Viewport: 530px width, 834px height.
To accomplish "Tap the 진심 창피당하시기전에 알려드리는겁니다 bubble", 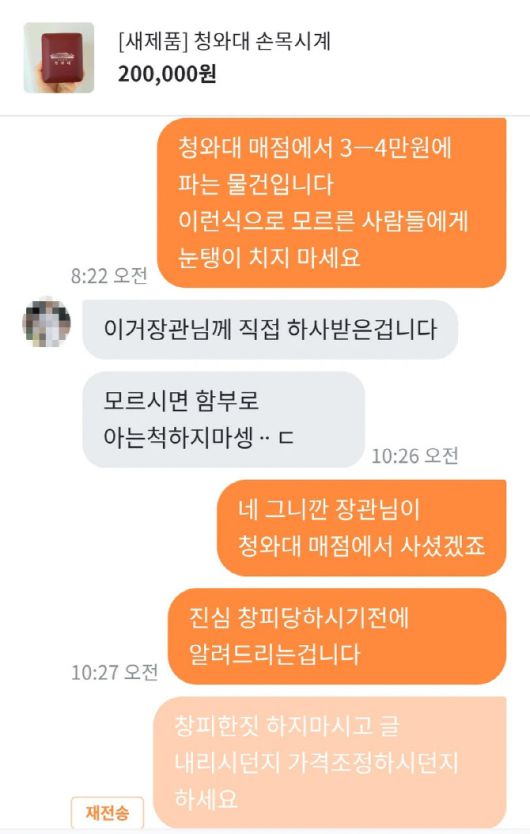I will 337,636.
